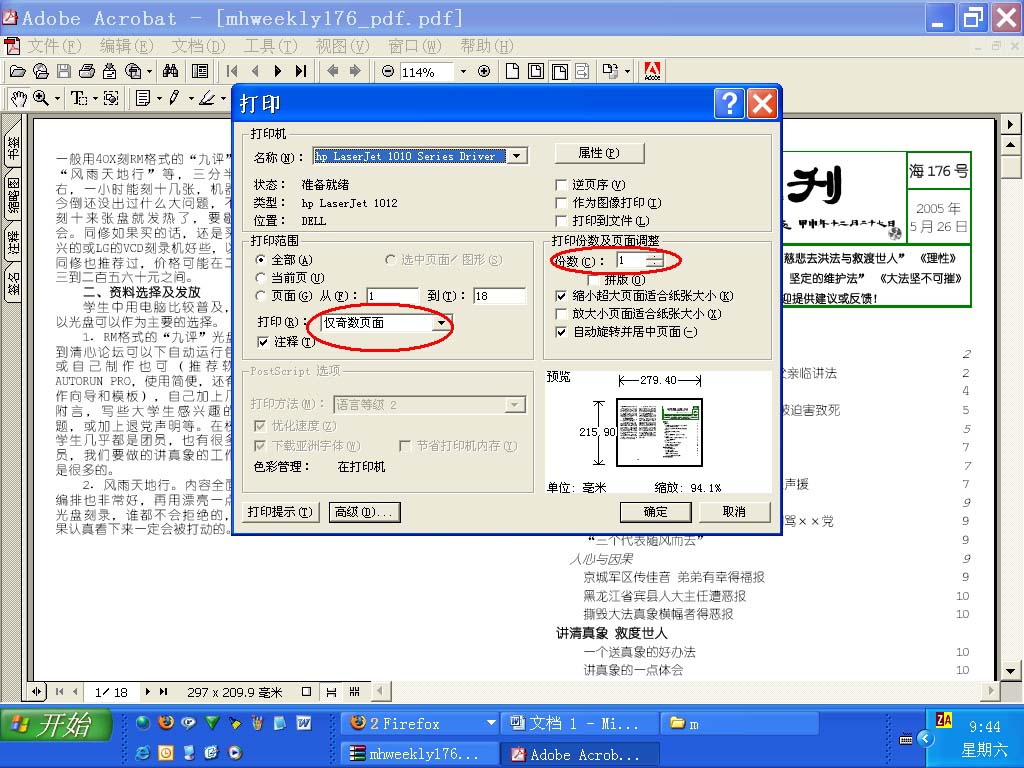Open the 视图 (View) menu
The width and height of the screenshot is (1024, 768).
342,46
